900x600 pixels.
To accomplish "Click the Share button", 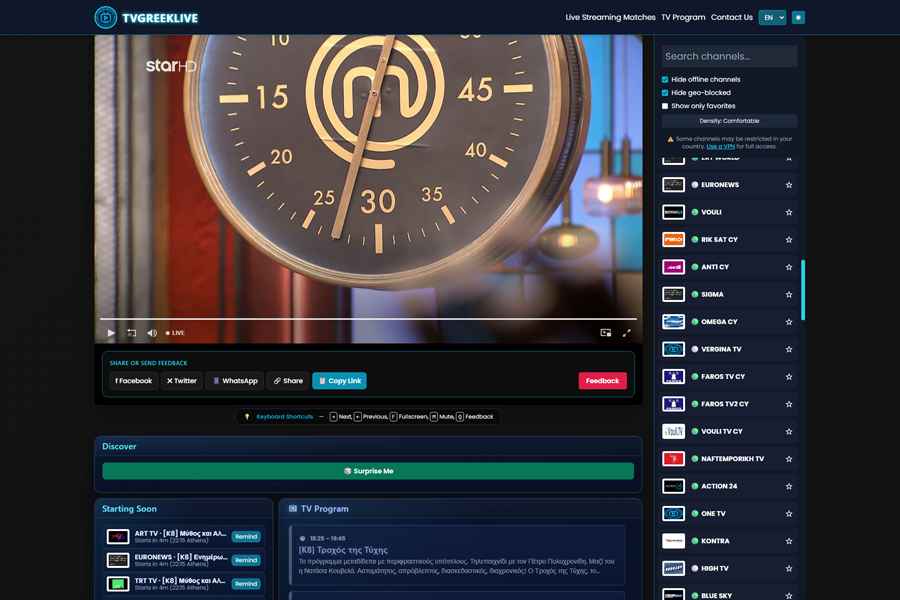I will click(288, 381).
